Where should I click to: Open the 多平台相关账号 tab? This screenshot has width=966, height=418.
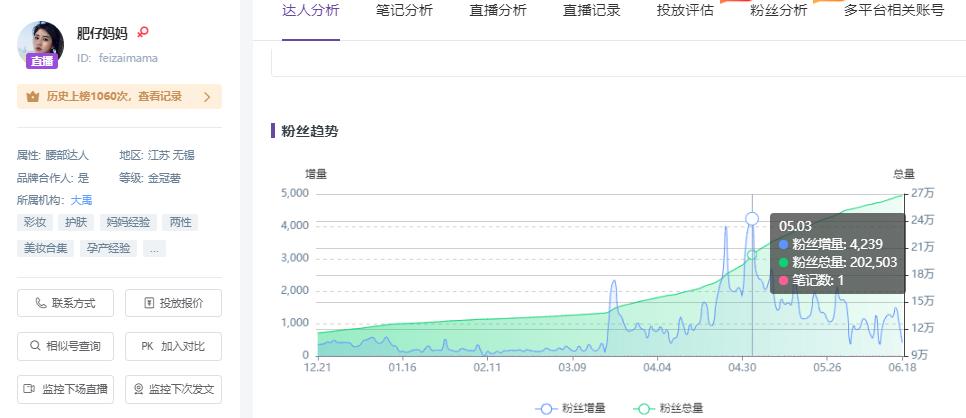(x=893, y=11)
